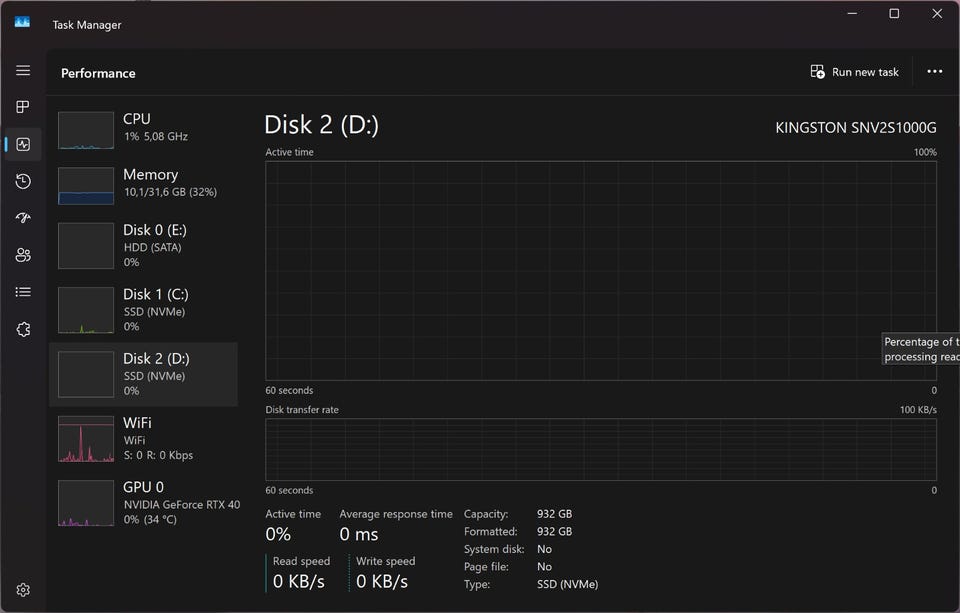Show Disk 0 (E:) HDD details

coord(143,246)
